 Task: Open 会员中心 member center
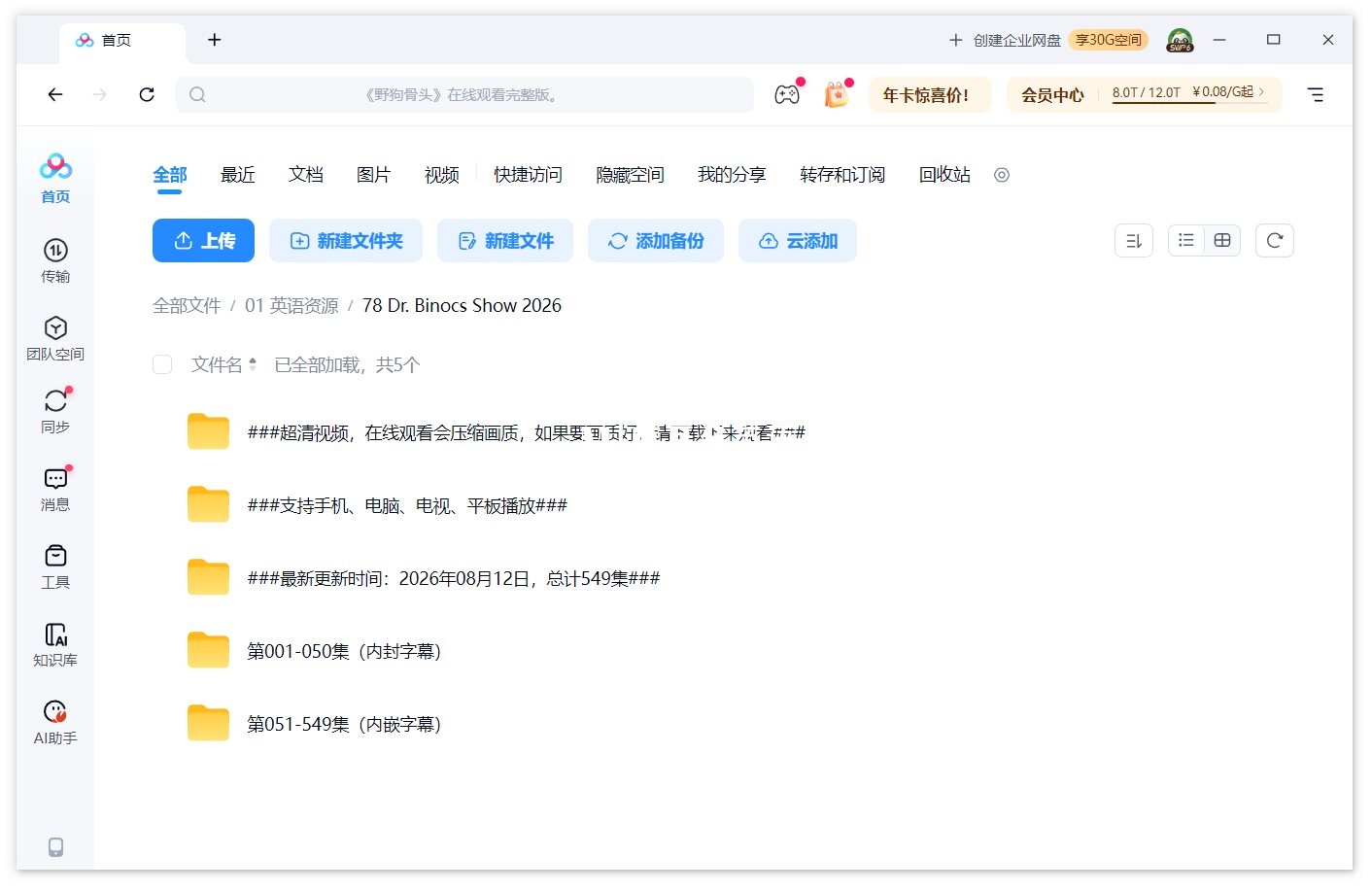1052,94
